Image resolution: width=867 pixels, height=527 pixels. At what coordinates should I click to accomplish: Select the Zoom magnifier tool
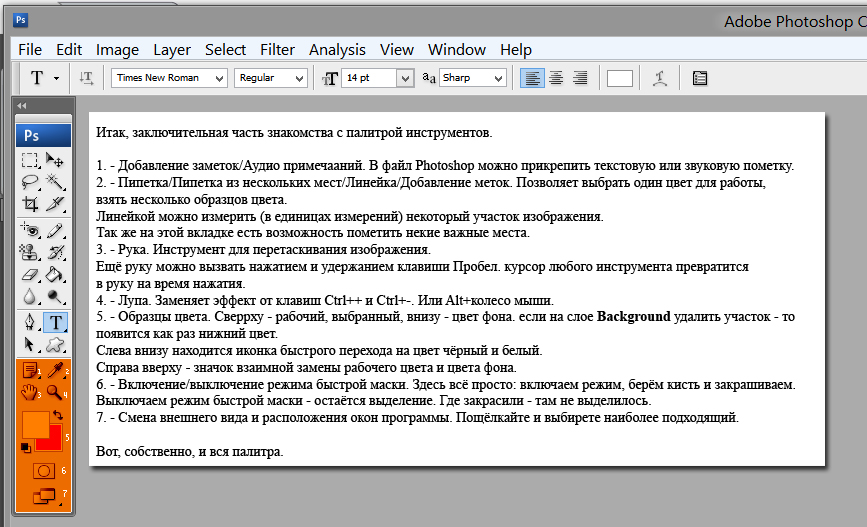[x=55, y=392]
